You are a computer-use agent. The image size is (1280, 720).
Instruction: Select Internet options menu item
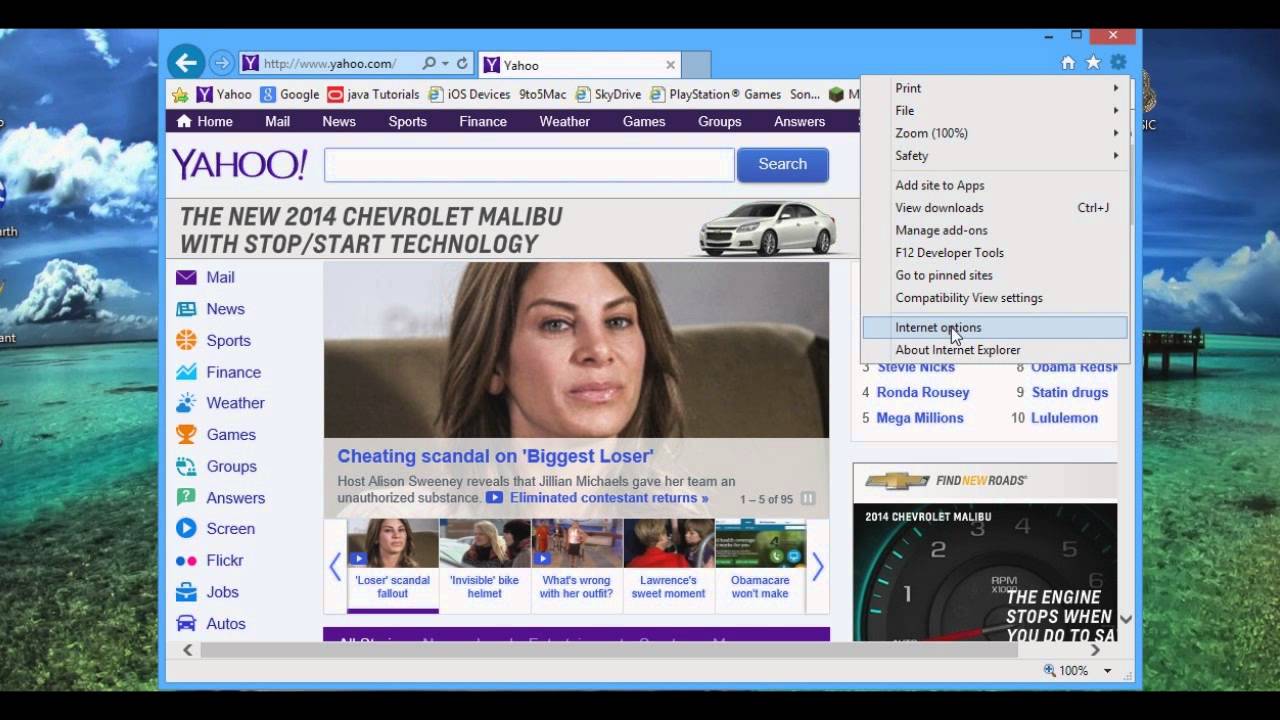pyautogui.click(x=995, y=327)
